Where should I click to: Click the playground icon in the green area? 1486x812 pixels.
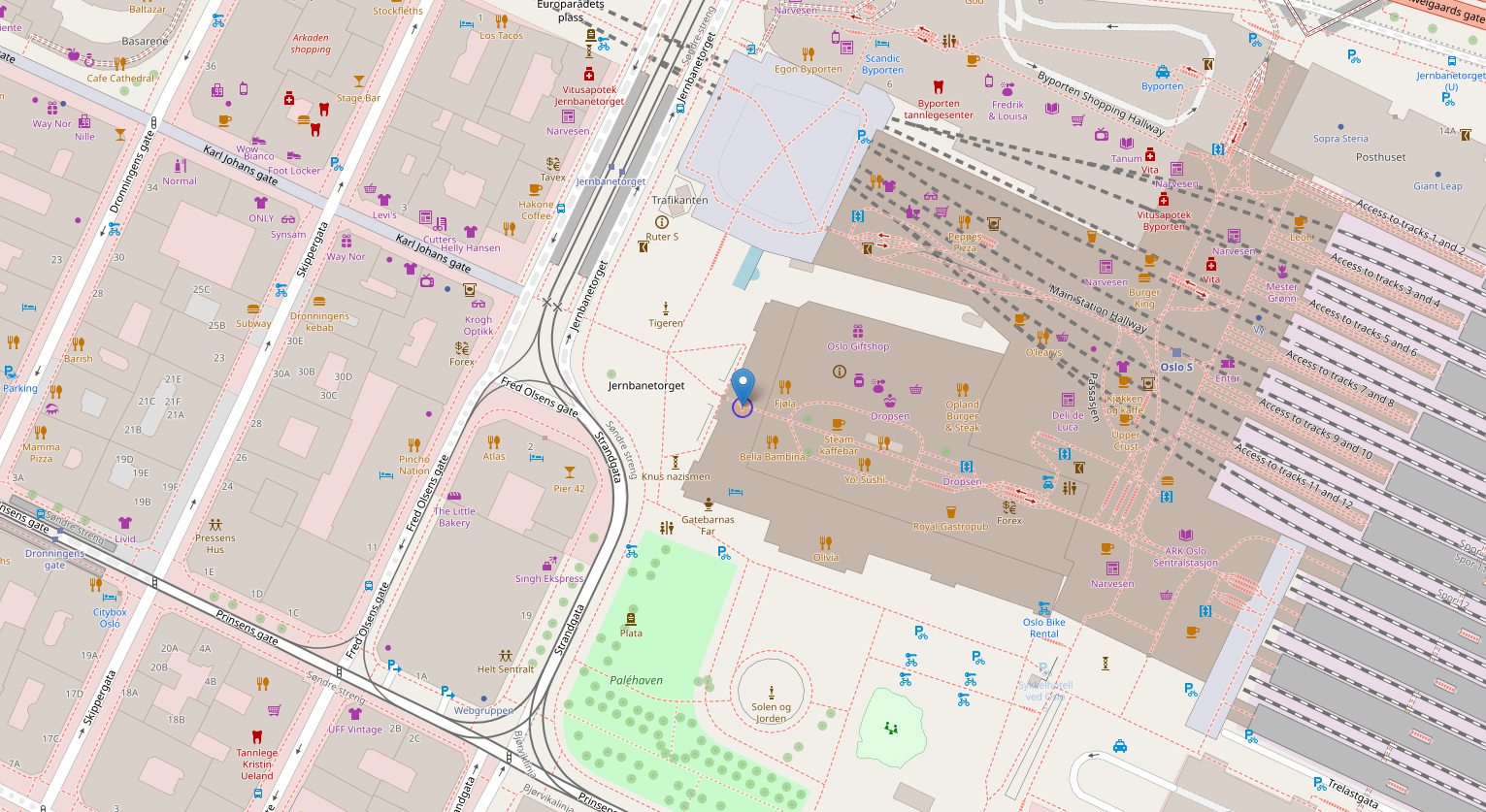pos(891,727)
